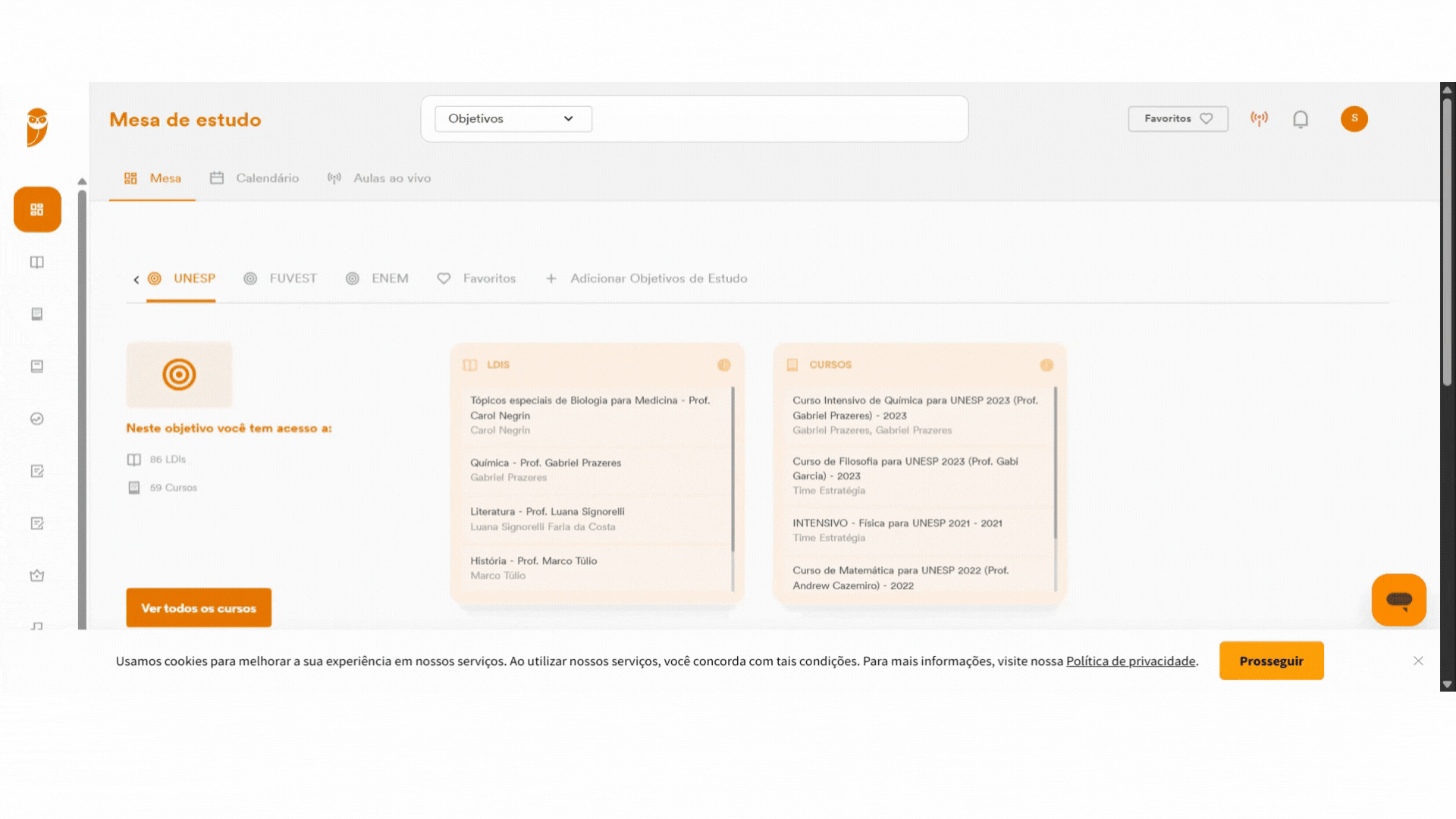Switch to the Mesa tab
This screenshot has height=819, width=1456.
click(152, 178)
